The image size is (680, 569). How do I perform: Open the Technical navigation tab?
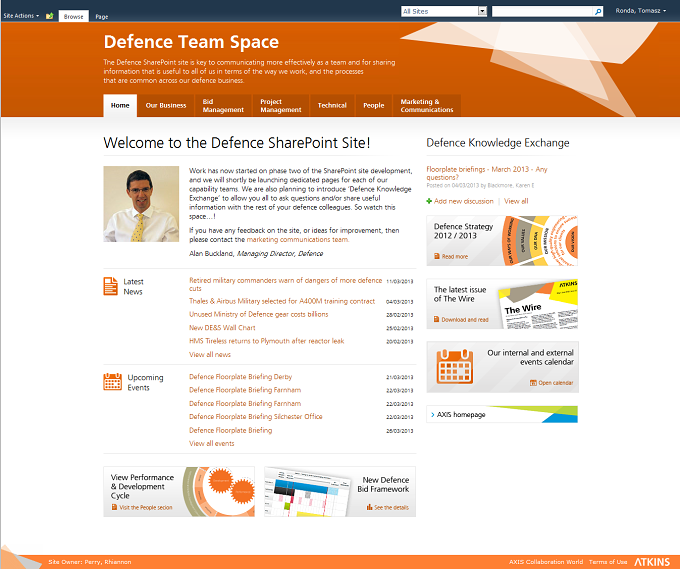tap(332, 105)
